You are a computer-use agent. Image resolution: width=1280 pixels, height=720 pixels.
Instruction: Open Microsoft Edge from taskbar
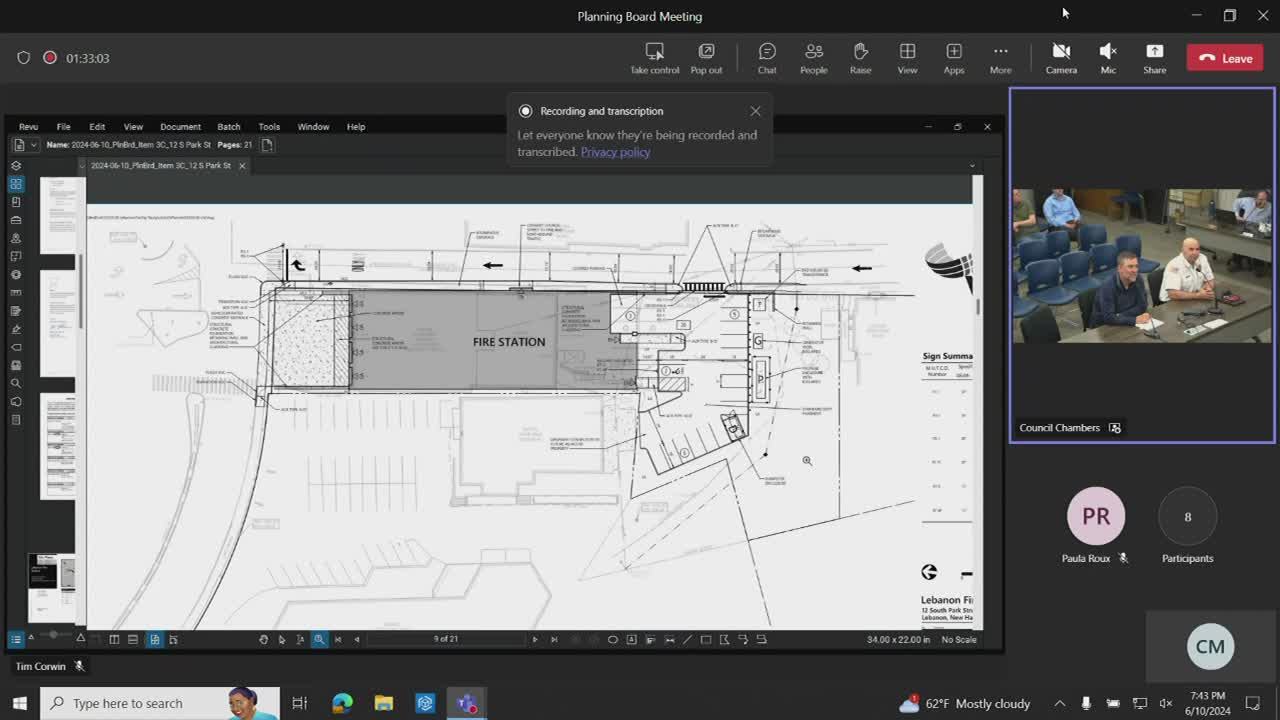pyautogui.click(x=342, y=703)
